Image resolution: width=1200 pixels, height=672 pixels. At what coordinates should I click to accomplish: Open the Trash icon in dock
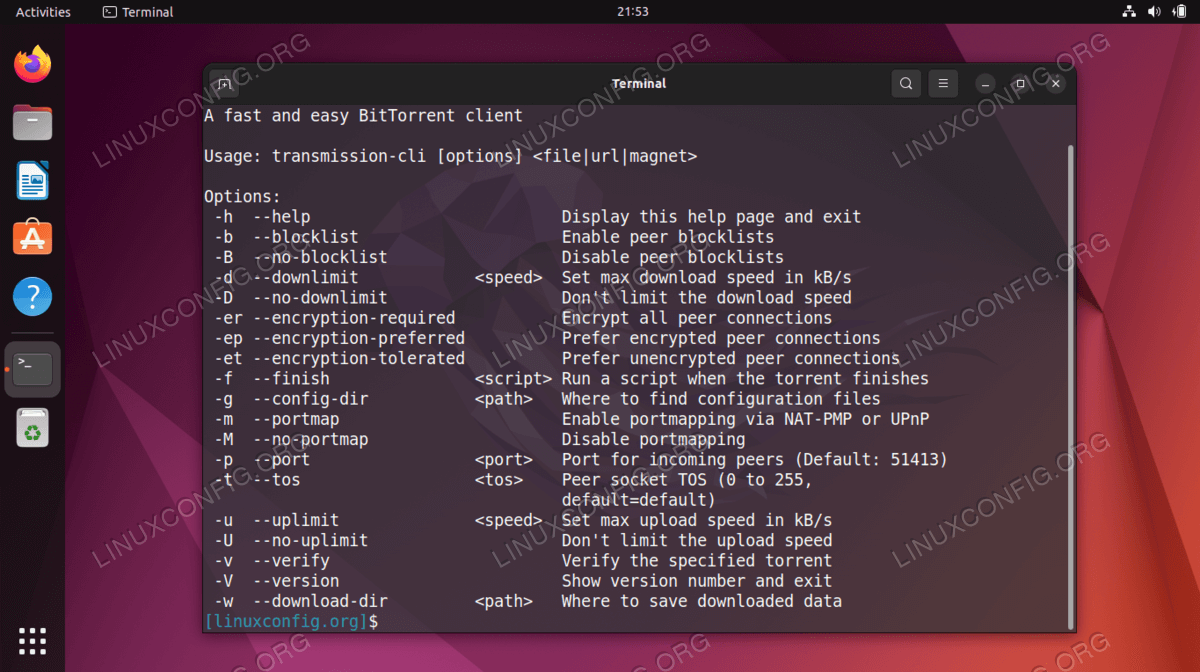click(32, 428)
